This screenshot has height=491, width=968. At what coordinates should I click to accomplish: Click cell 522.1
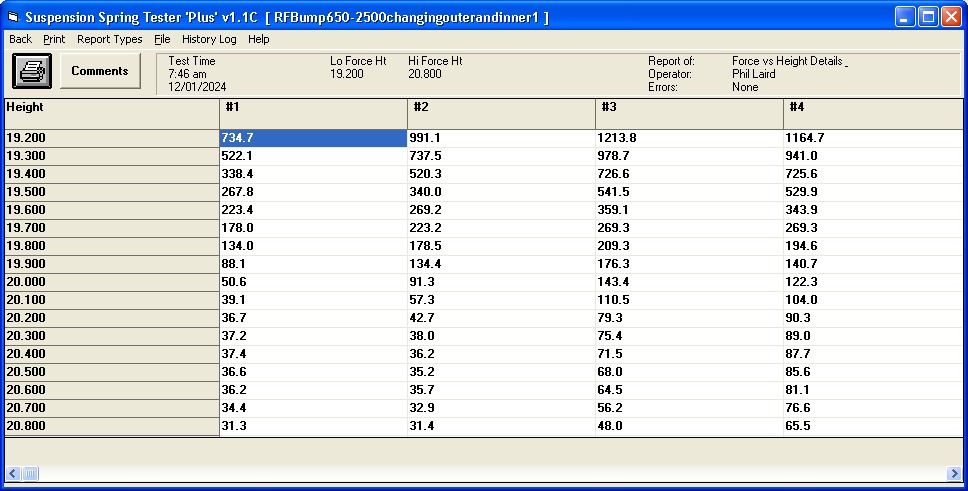click(x=313, y=156)
